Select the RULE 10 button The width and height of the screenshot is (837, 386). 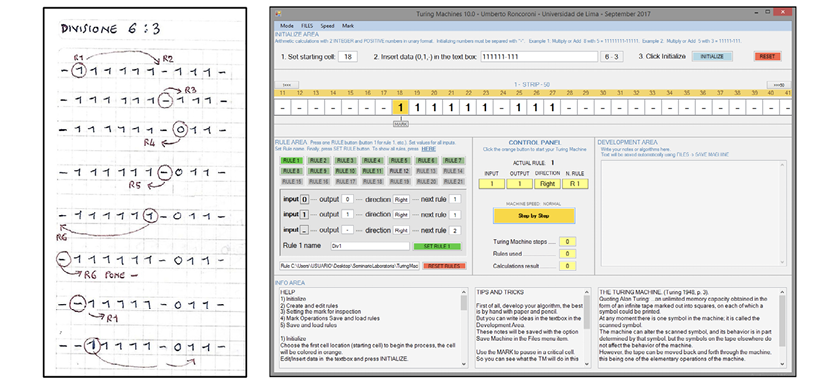(345, 171)
